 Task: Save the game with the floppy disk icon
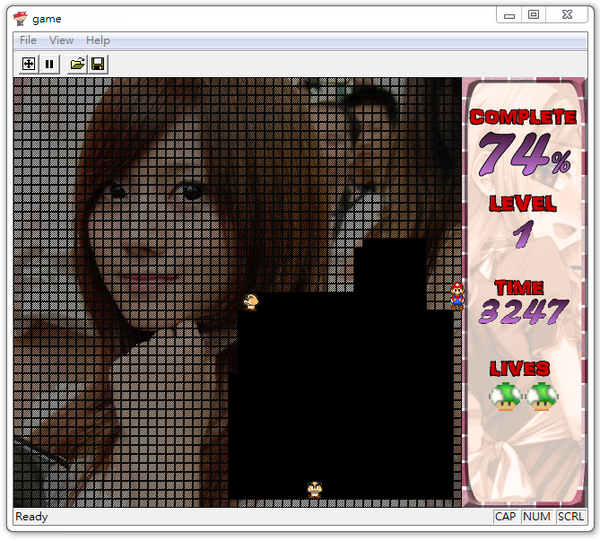coord(98,64)
